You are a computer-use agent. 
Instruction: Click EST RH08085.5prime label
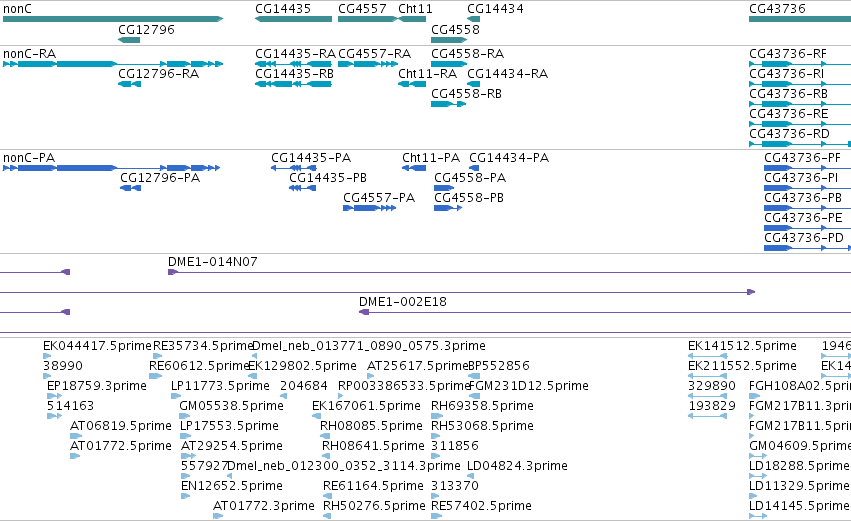coord(371,427)
